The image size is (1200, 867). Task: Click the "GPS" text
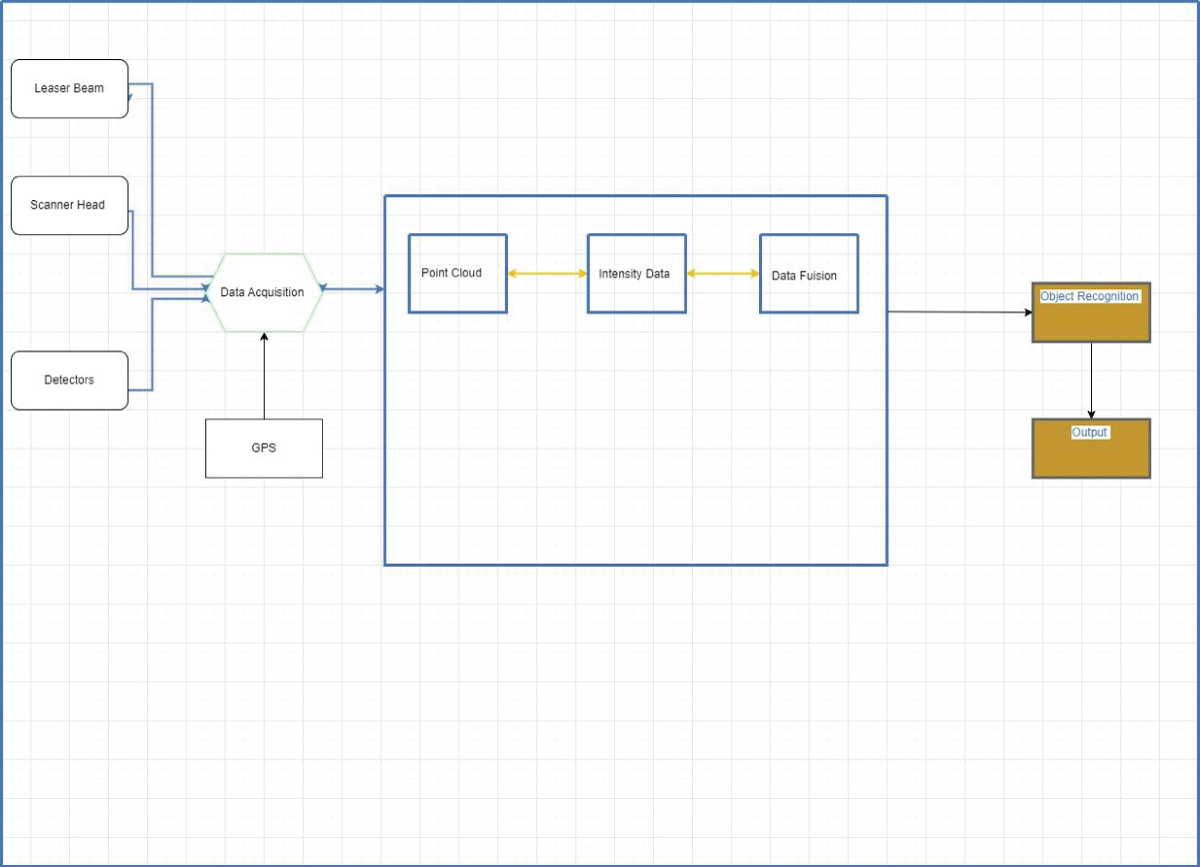(264, 448)
